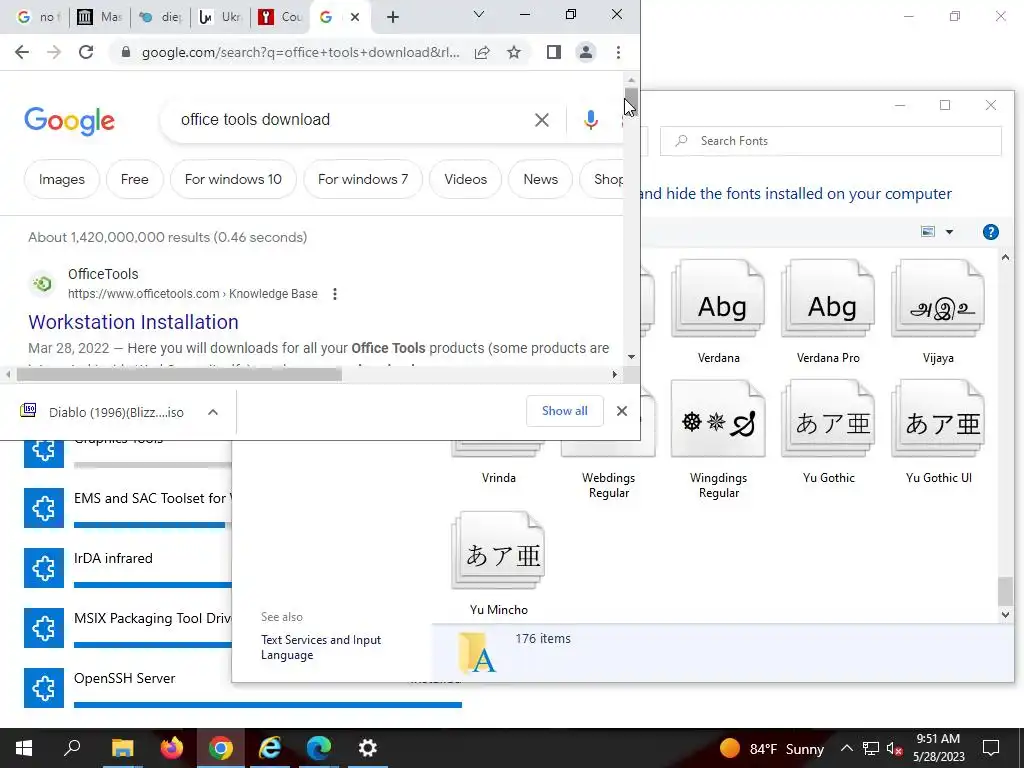This screenshot has width=1024, height=768.
Task: Go back in the Chrome browser
Action: pos(22,52)
